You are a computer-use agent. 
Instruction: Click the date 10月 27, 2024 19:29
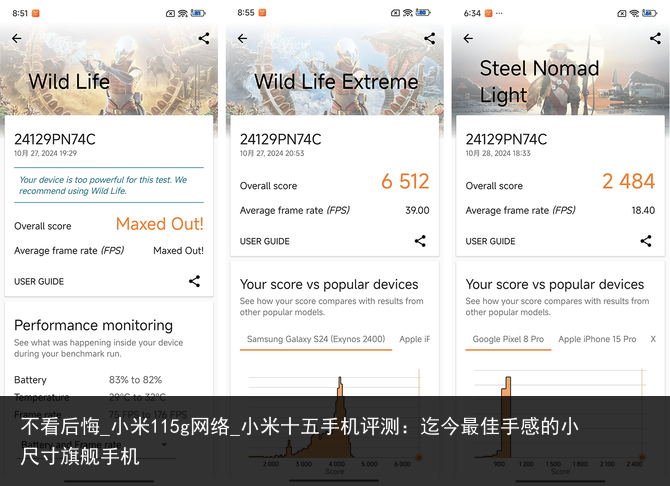click(x=45, y=153)
